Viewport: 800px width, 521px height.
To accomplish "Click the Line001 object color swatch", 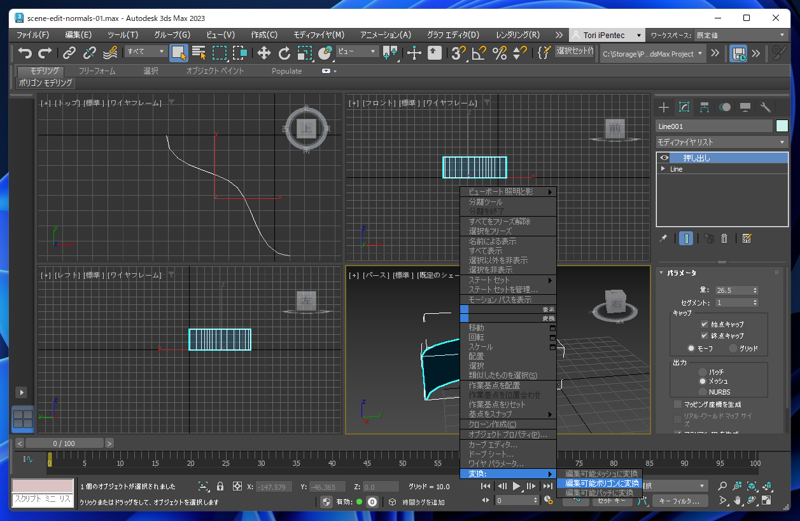I will (782, 127).
